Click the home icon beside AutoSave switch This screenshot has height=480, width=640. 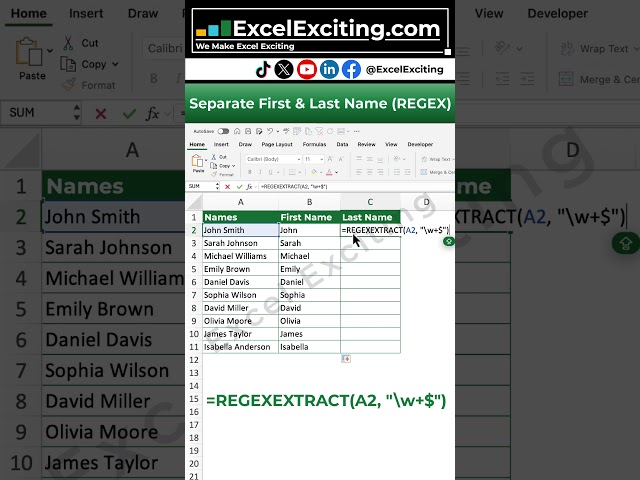coord(237,131)
